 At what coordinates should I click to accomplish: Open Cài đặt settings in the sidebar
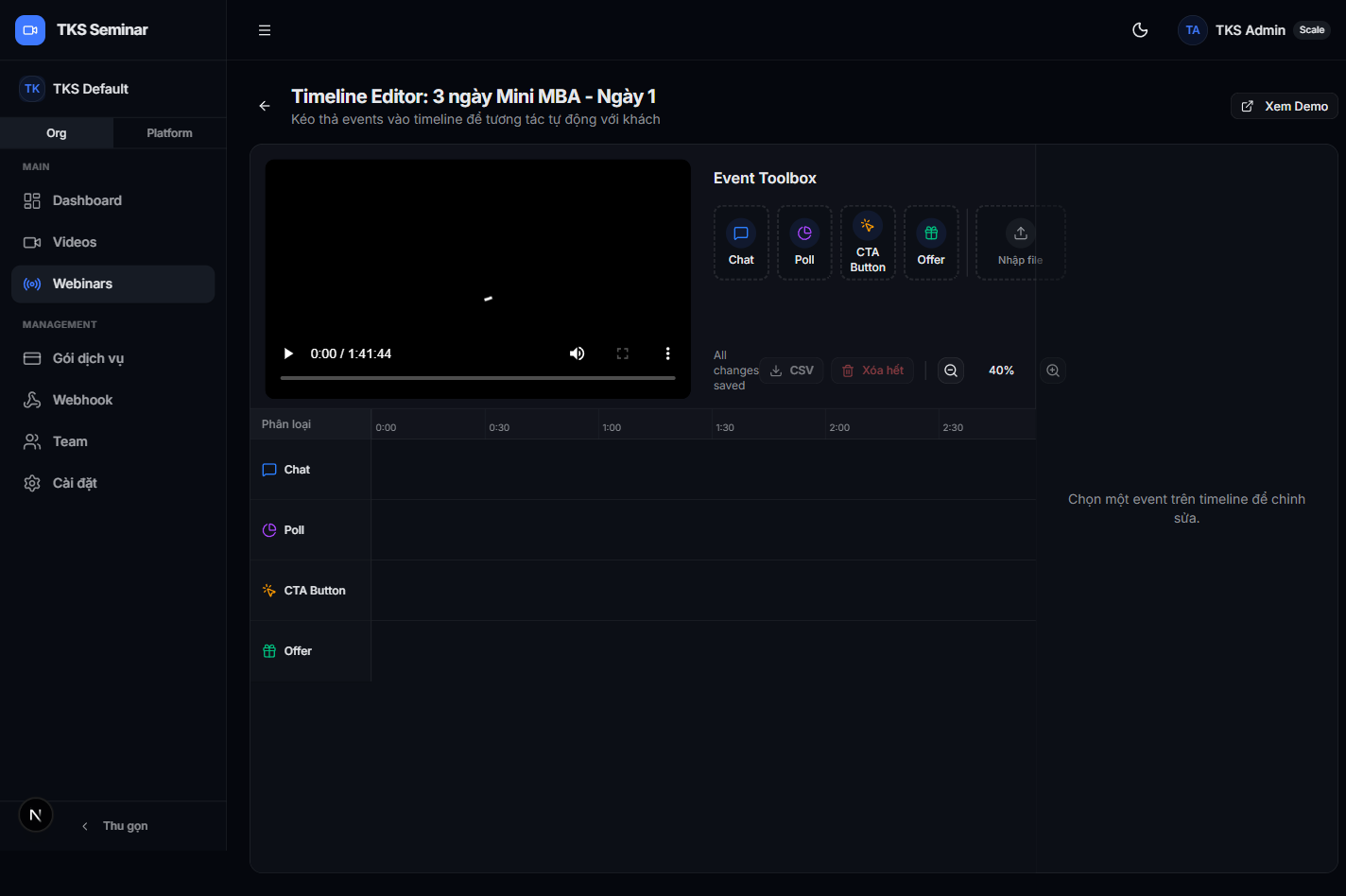[113, 483]
